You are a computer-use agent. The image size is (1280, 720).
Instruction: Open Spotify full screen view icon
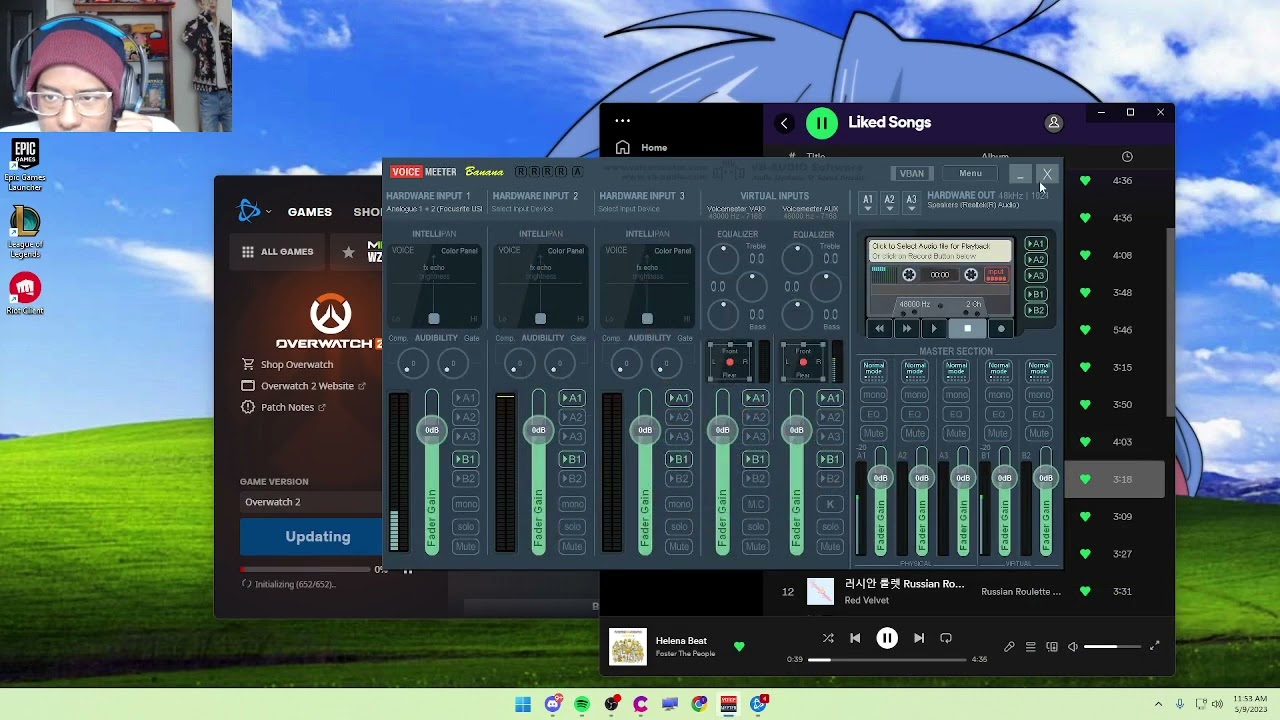coord(1154,647)
